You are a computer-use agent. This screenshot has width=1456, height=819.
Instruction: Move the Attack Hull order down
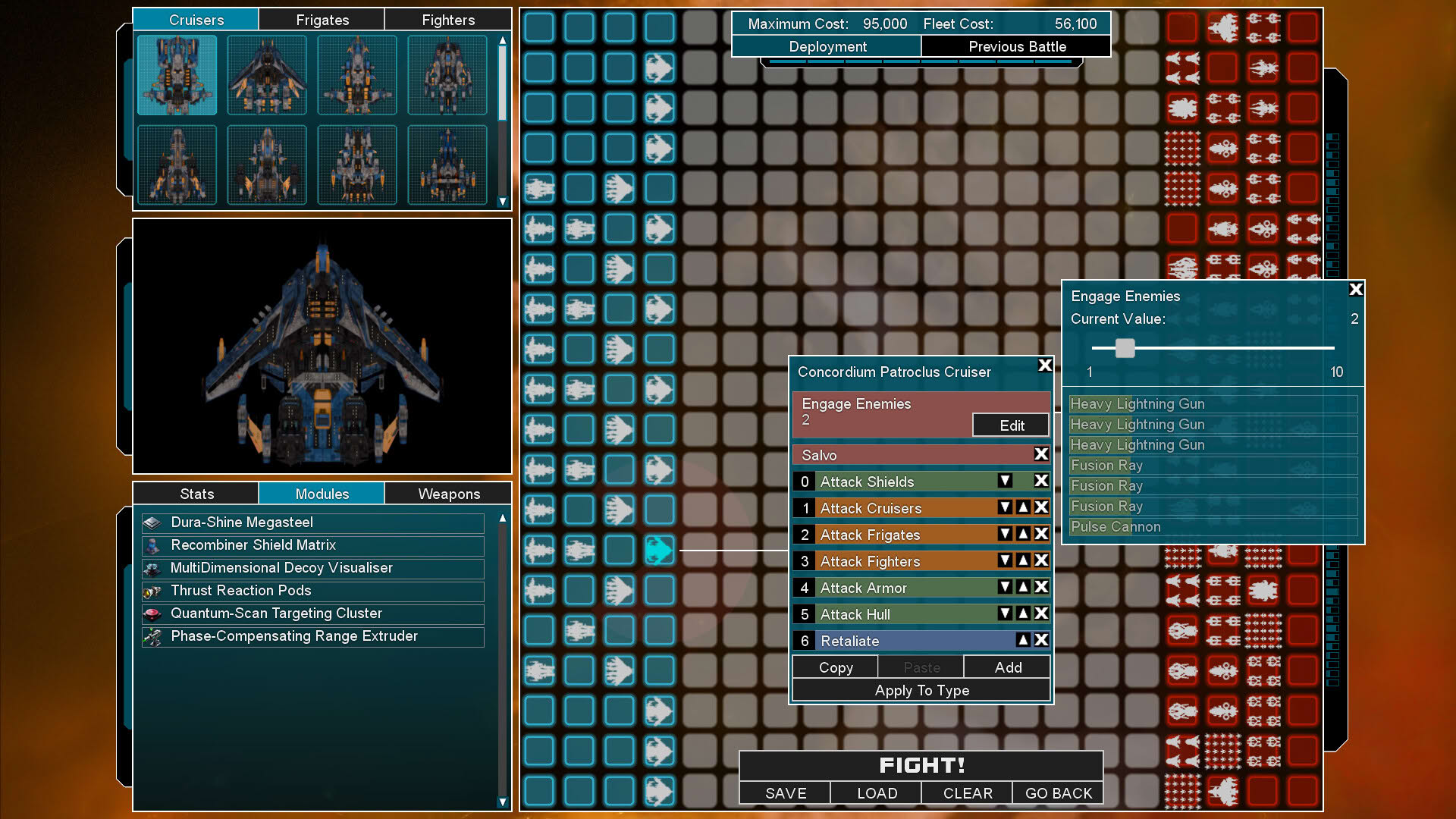1005,613
